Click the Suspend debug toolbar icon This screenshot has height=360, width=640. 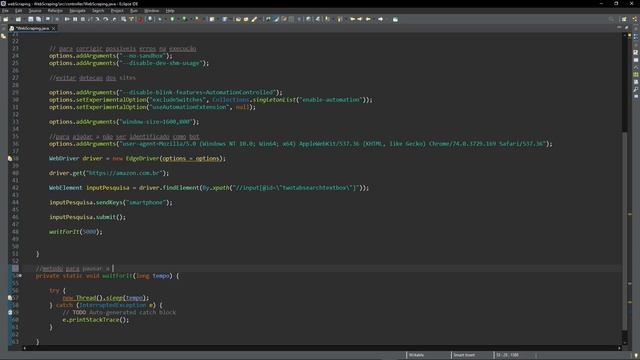coord(75,19)
